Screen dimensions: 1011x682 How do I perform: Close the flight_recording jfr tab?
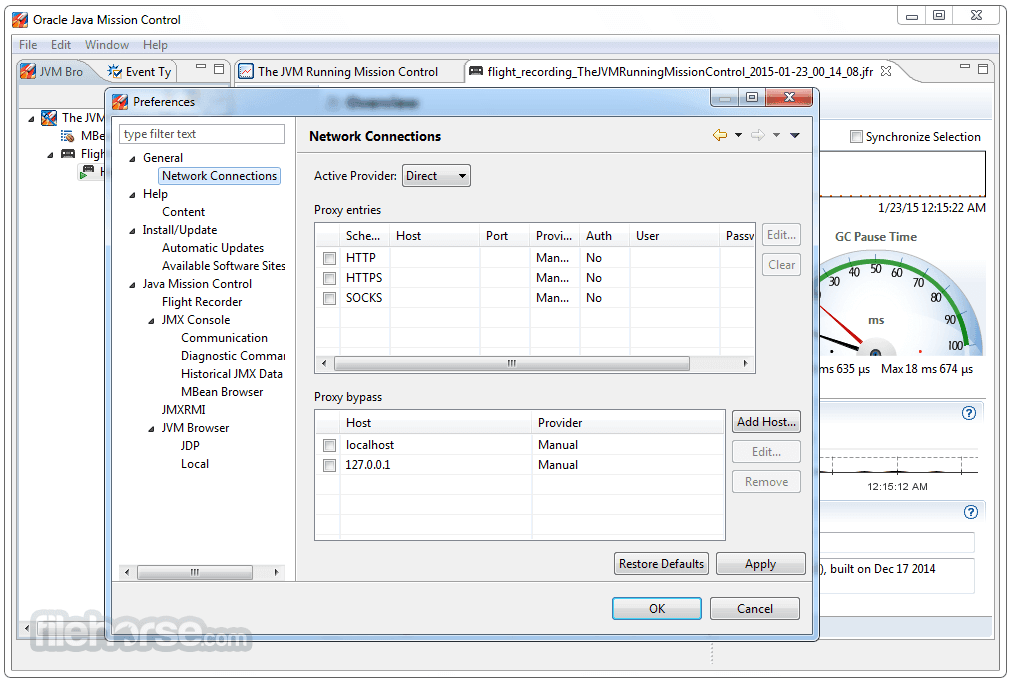tap(886, 71)
